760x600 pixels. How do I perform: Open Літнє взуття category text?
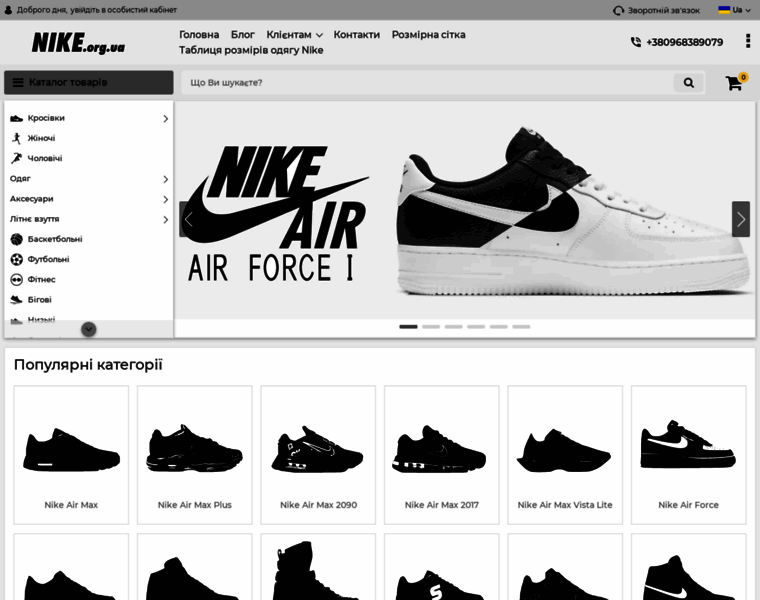[34, 219]
